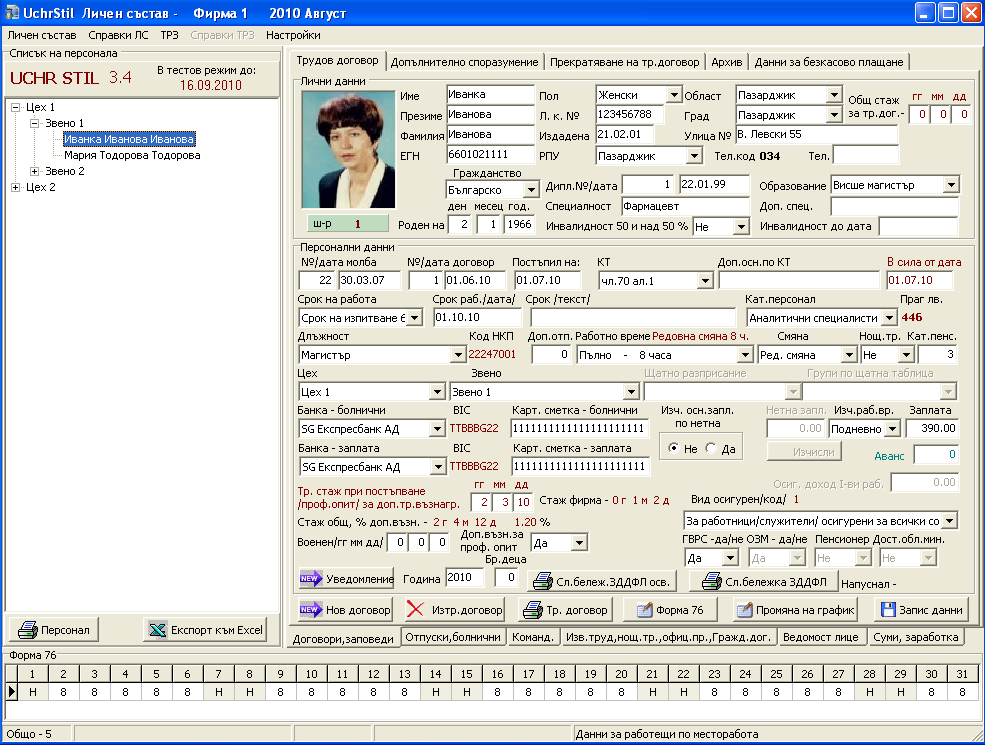The height and width of the screenshot is (748, 985).
Task: Open the Длъжност dropdown
Action: [x=457, y=354]
